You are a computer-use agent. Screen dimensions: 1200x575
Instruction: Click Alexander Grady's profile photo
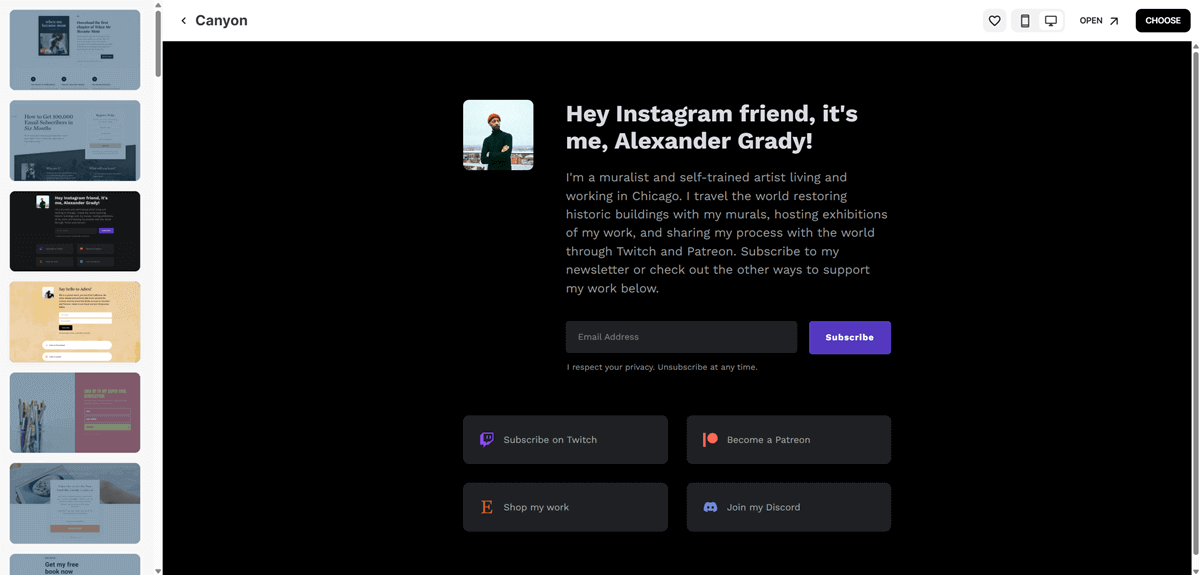click(x=498, y=135)
